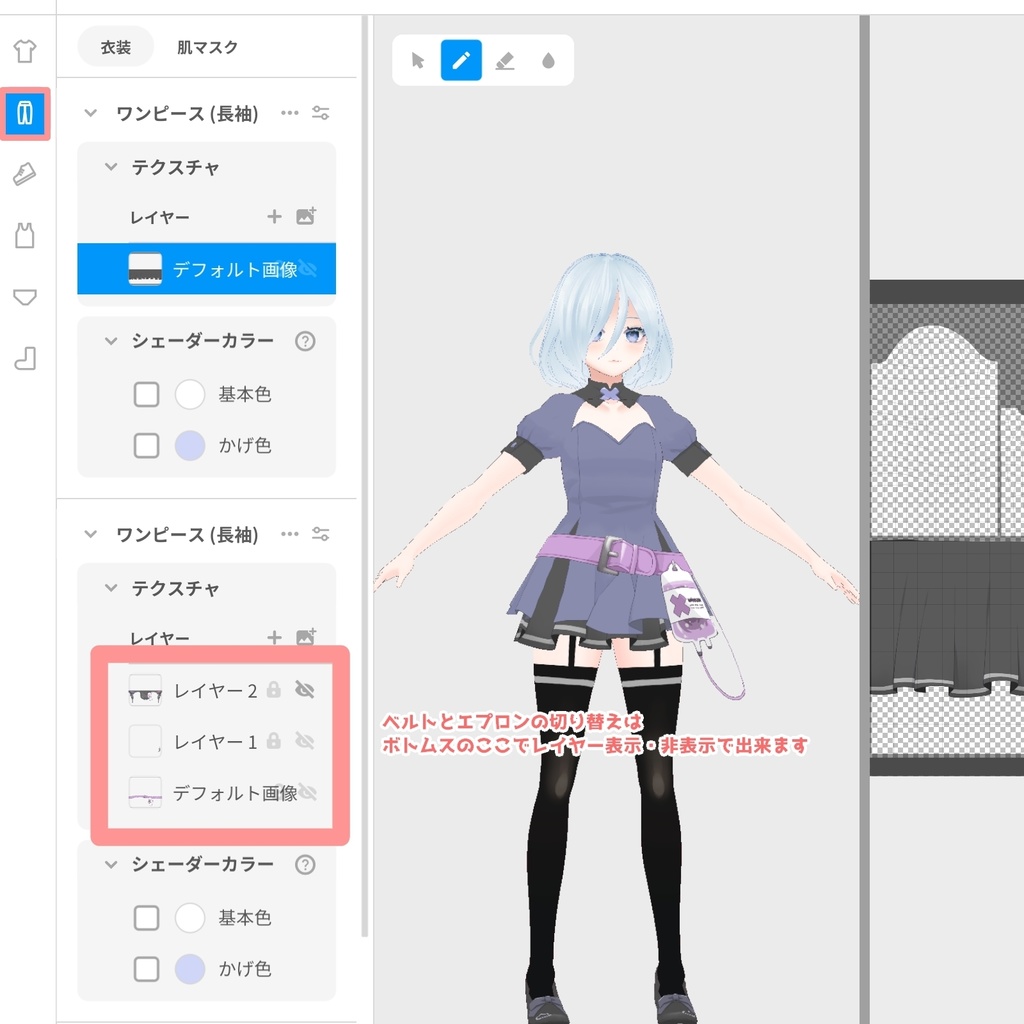1024x1024 pixels.
Task: Open the 衣装 tab
Action: coord(115,46)
